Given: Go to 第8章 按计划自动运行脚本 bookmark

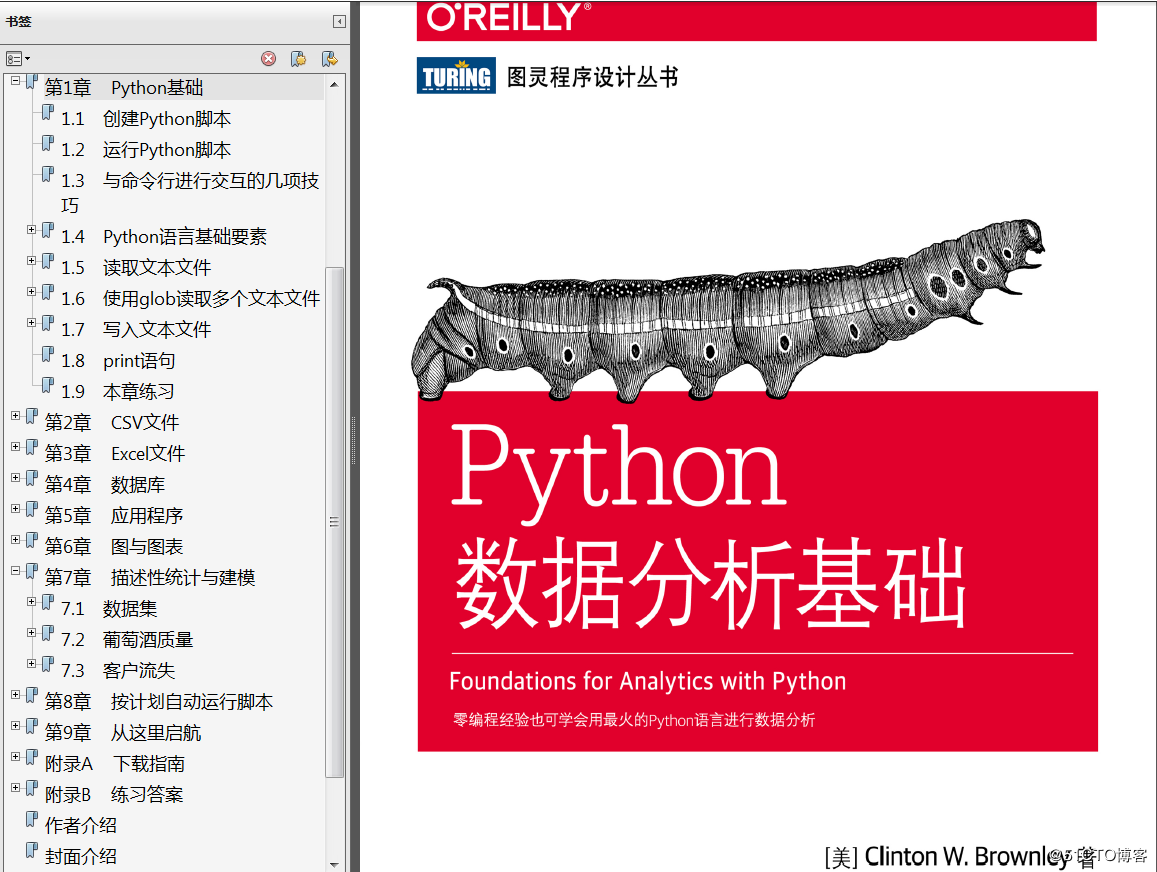Looking at the screenshot, I should (x=159, y=702).
